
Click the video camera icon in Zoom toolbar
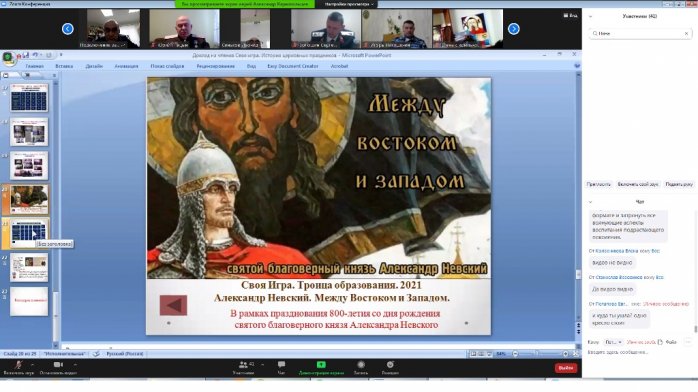pos(58,365)
